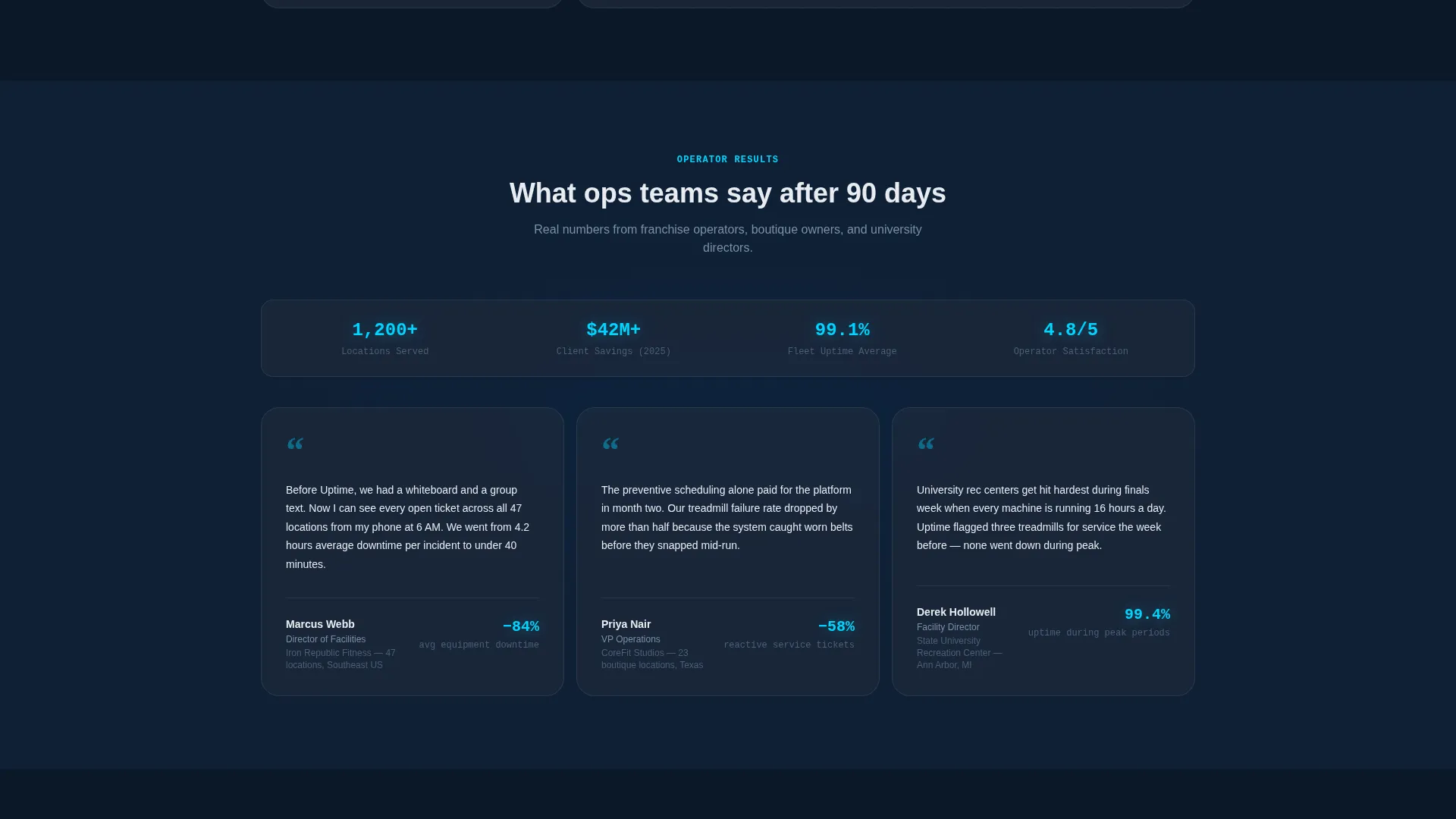Click the name 'Priya Nair'

point(626,624)
